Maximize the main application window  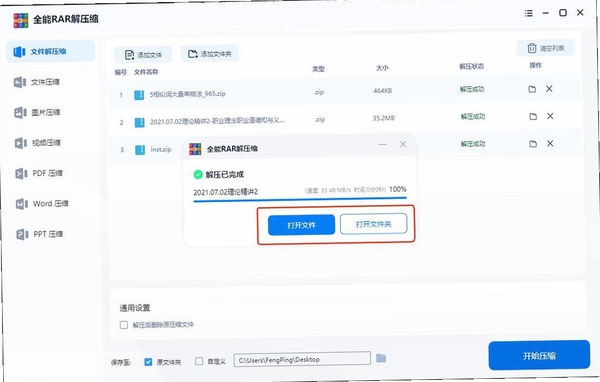click(563, 13)
